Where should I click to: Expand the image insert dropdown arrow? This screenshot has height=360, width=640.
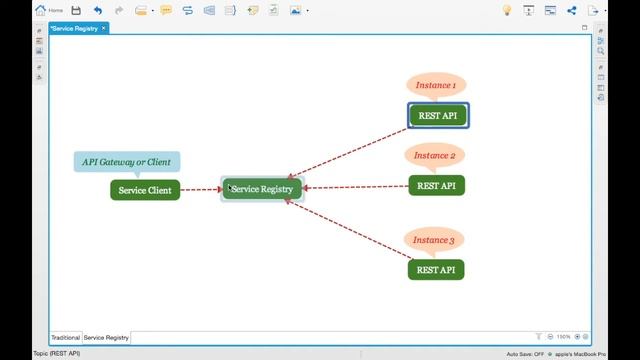(307, 11)
